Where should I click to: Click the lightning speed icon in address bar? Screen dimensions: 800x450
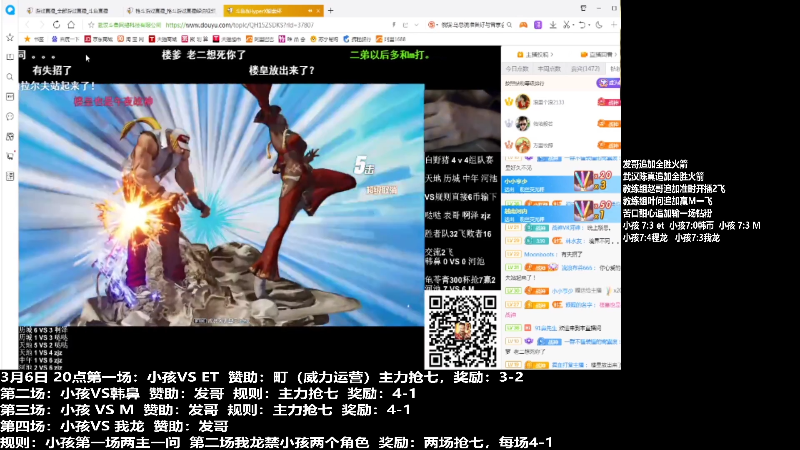[394, 24]
